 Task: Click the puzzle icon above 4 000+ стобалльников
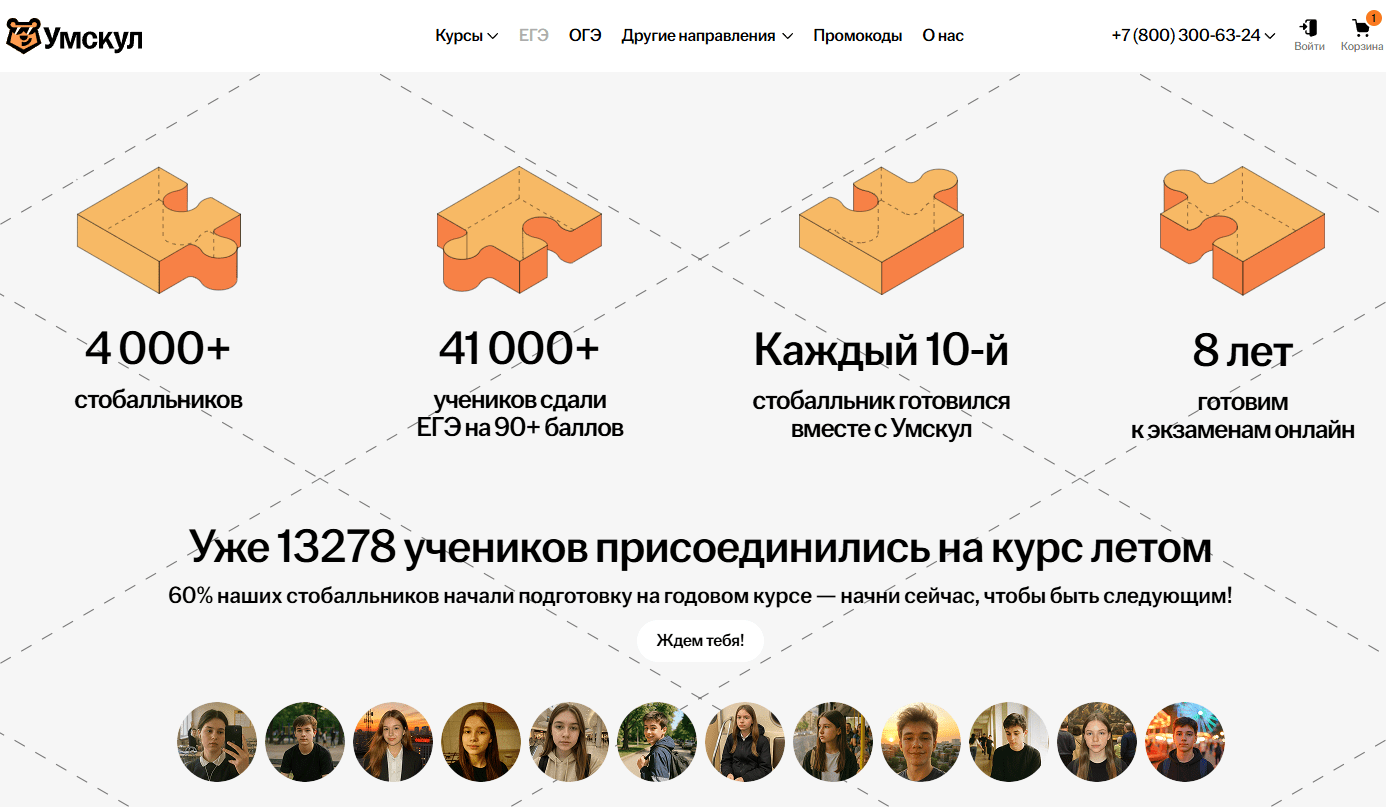pyautogui.click(x=157, y=228)
